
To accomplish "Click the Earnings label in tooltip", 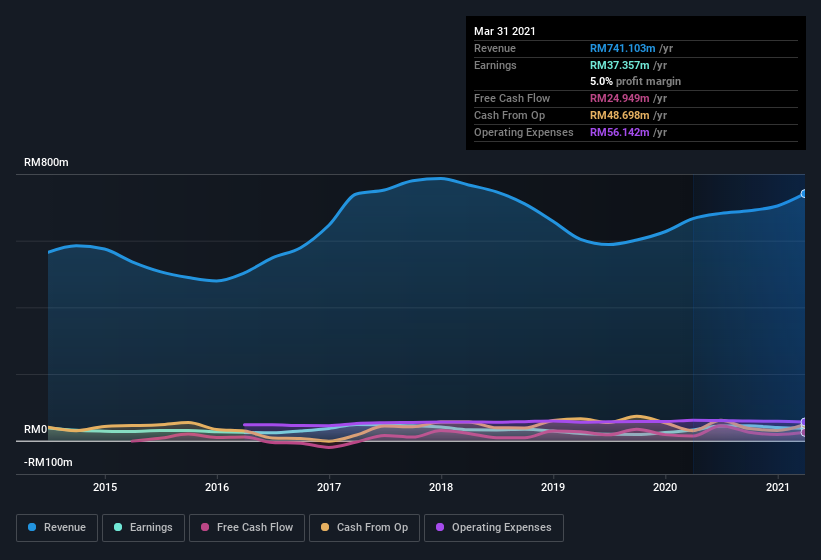I will [x=495, y=65].
